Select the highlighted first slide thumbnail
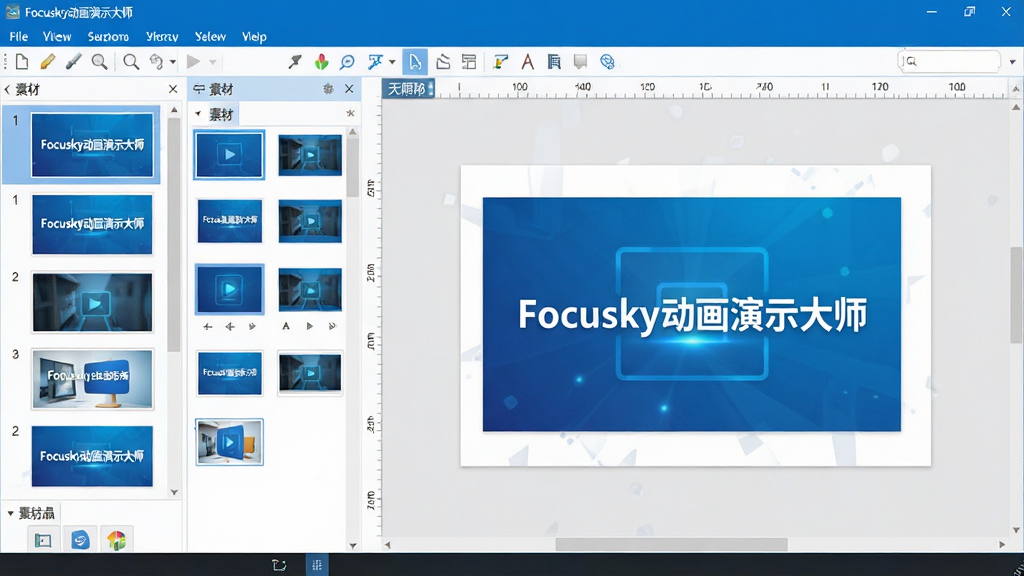 92,144
